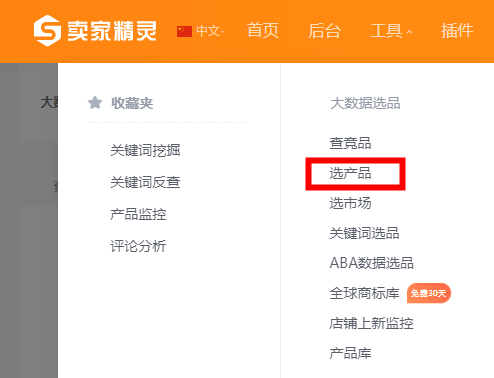This screenshot has height=378, width=494.
Task: Choose 选市场 option
Action: 350,203
